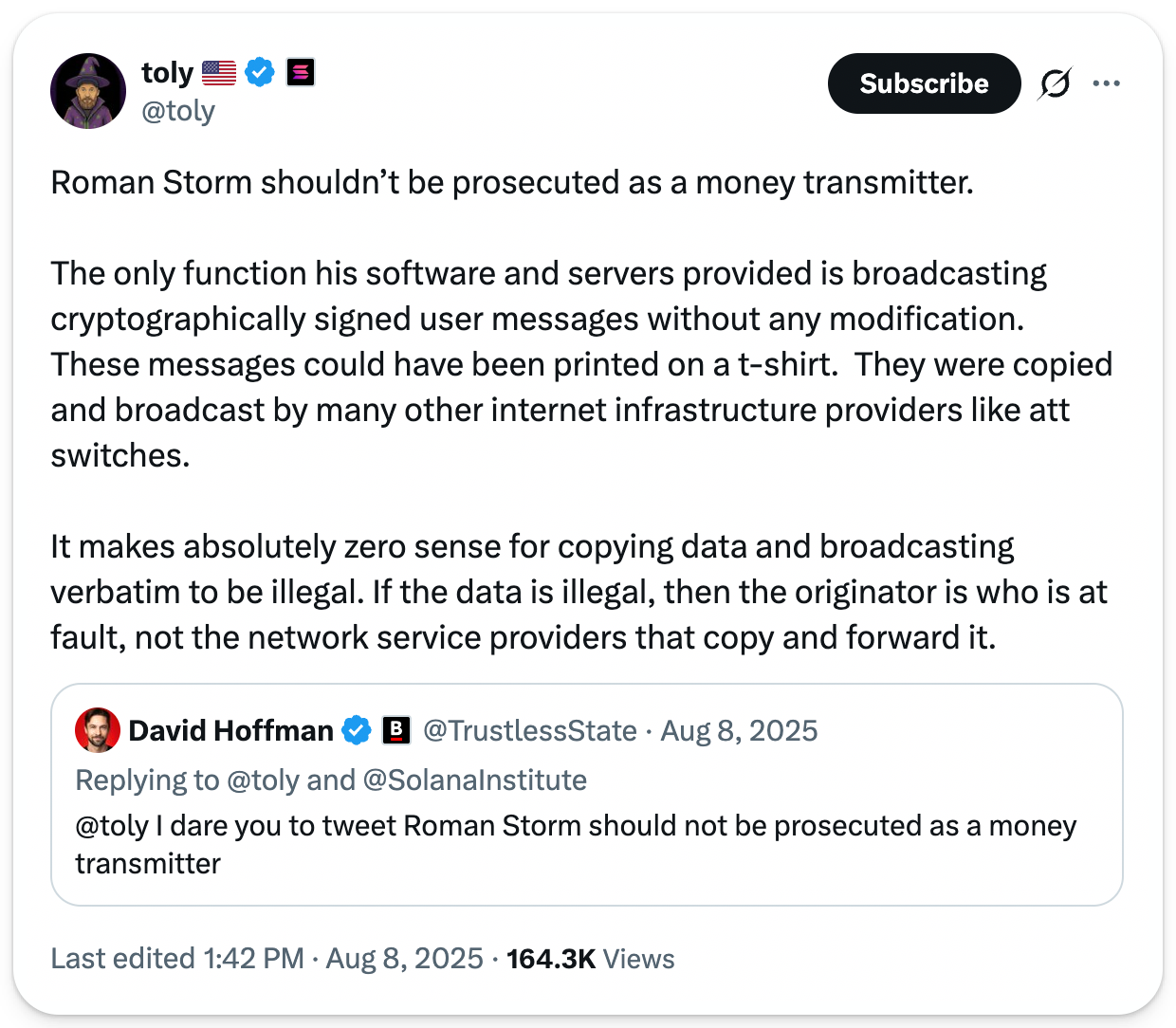Viewport: 1176px width, 1028px height.
Task: View edit history via 'Last edited 1:42 PM'
Action: [177, 958]
